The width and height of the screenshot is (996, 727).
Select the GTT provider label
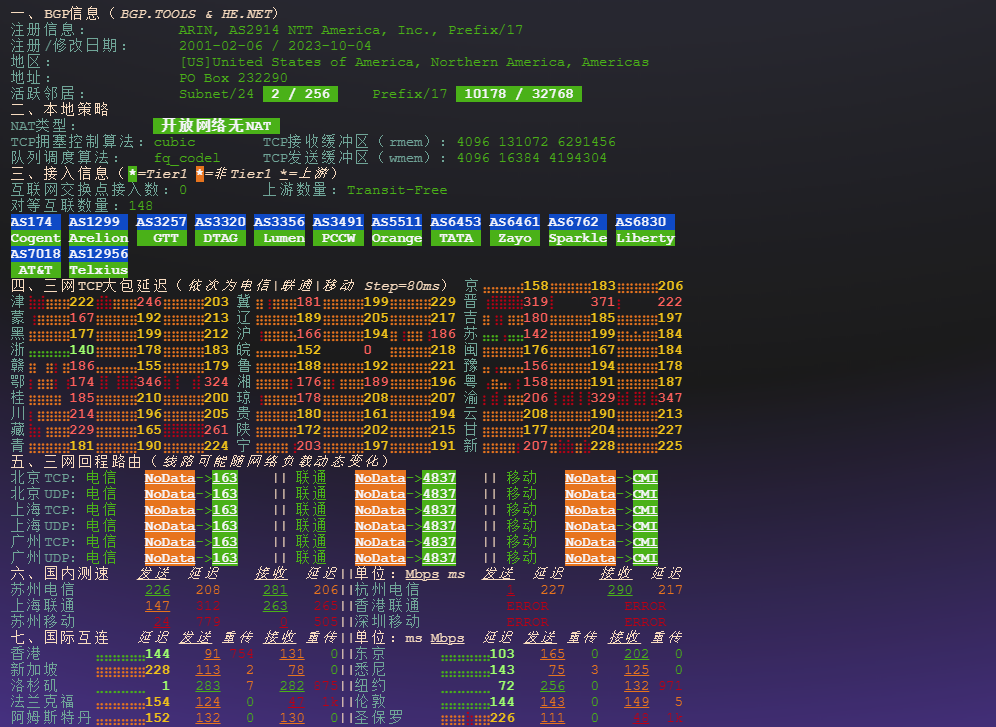[161, 238]
